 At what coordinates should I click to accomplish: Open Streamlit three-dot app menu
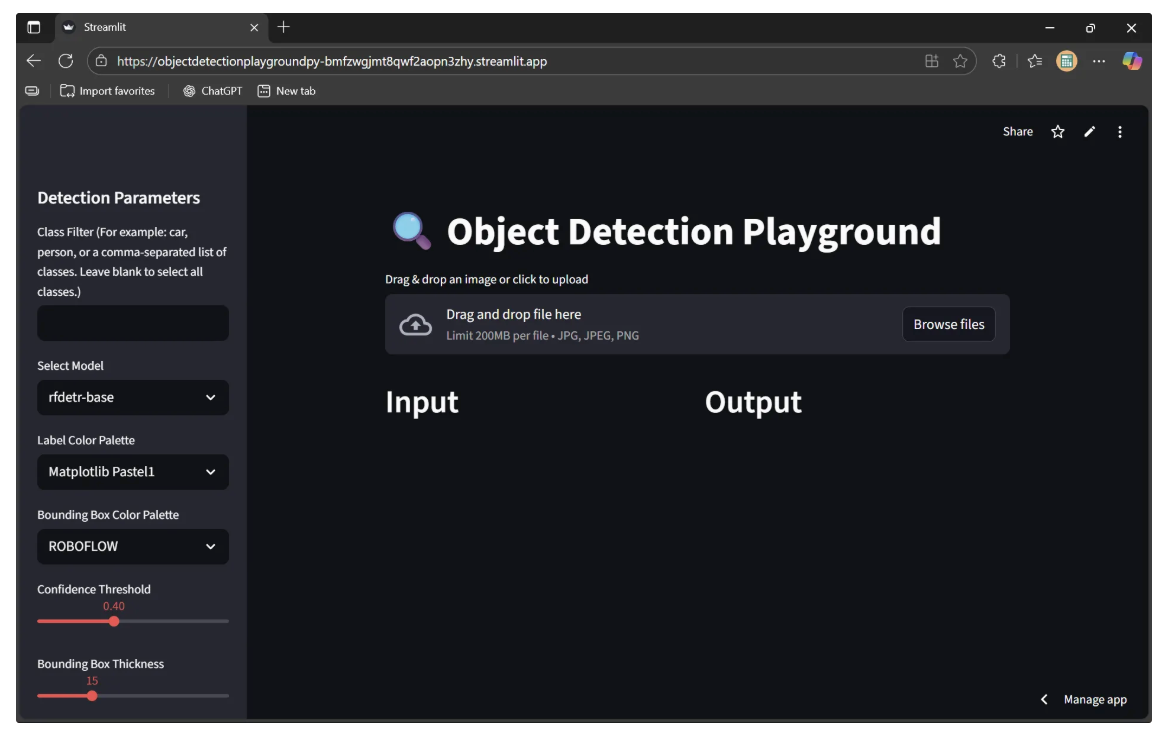(x=1120, y=131)
